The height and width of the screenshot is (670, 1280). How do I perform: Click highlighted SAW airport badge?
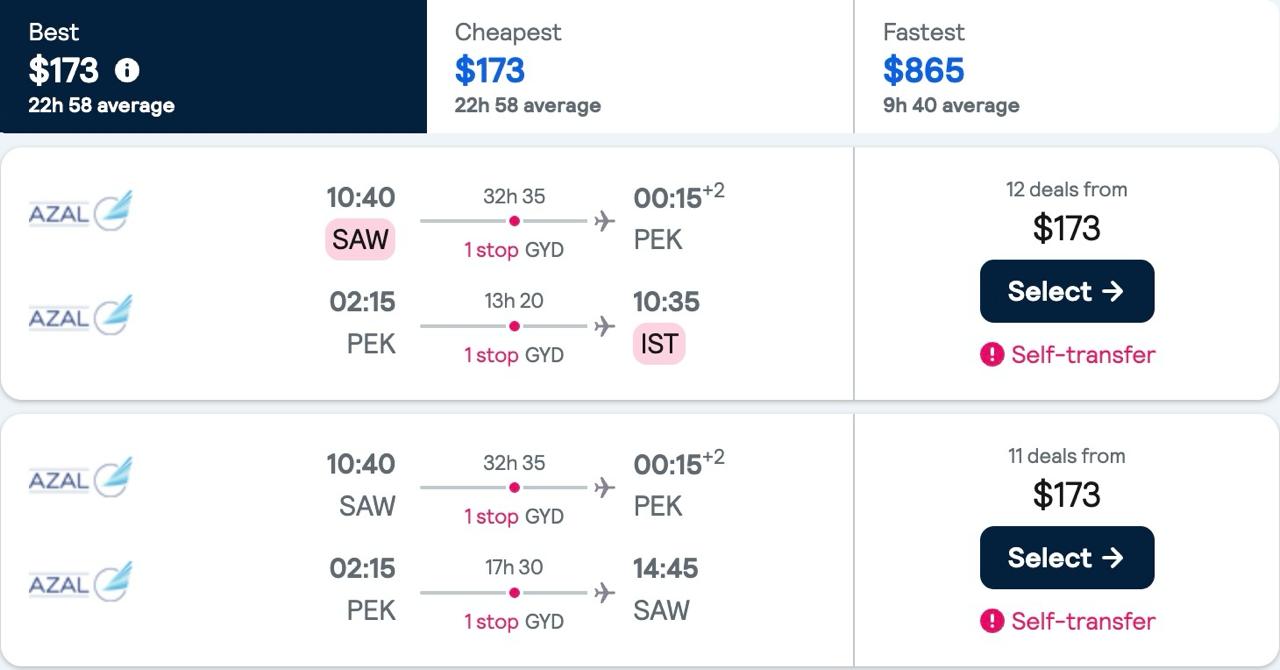360,240
